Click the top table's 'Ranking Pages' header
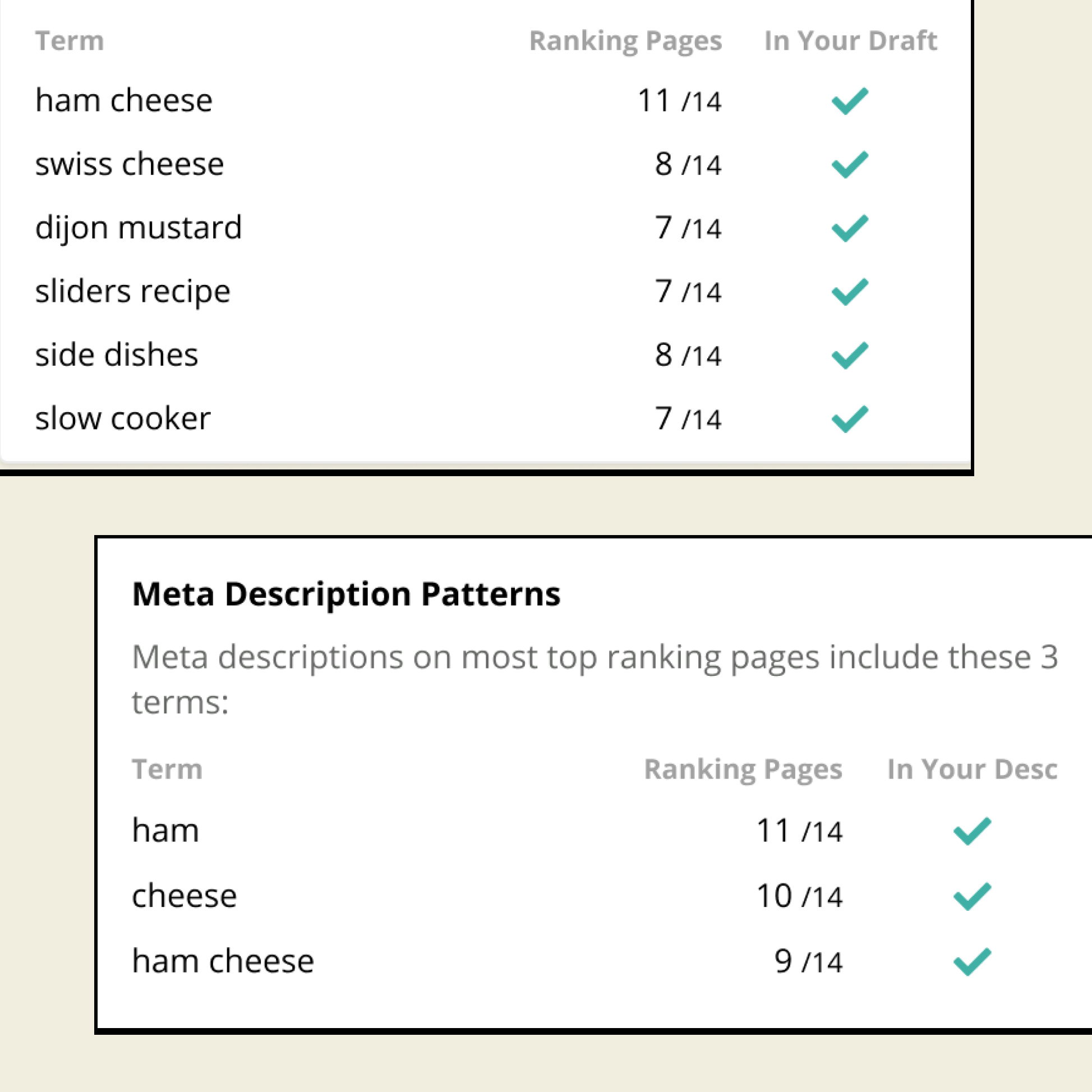This screenshot has width=1092, height=1092. pyautogui.click(x=625, y=41)
